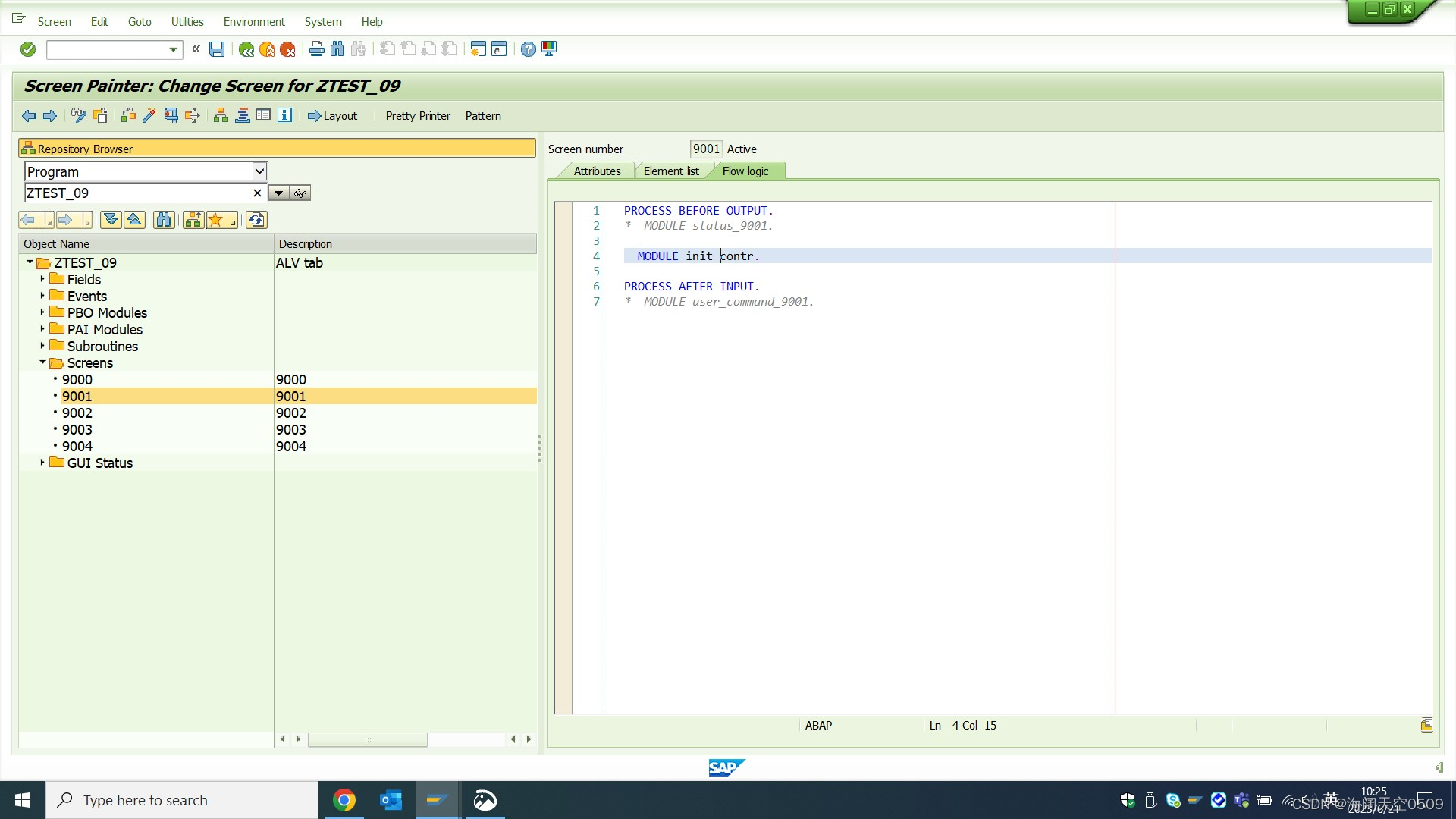Select screen 9002 in the tree
Screen dimensions: 1456x819
[x=77, y=413]
